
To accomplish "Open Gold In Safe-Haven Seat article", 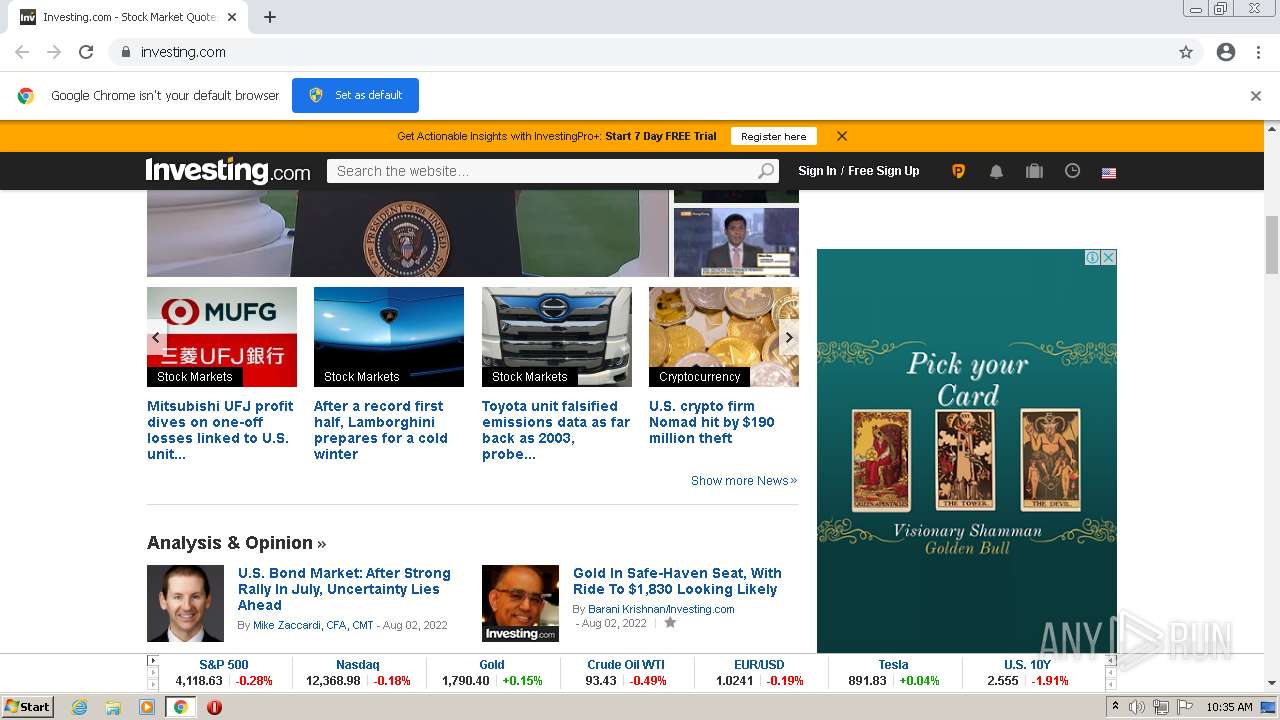I will click(x=677, y=581).
